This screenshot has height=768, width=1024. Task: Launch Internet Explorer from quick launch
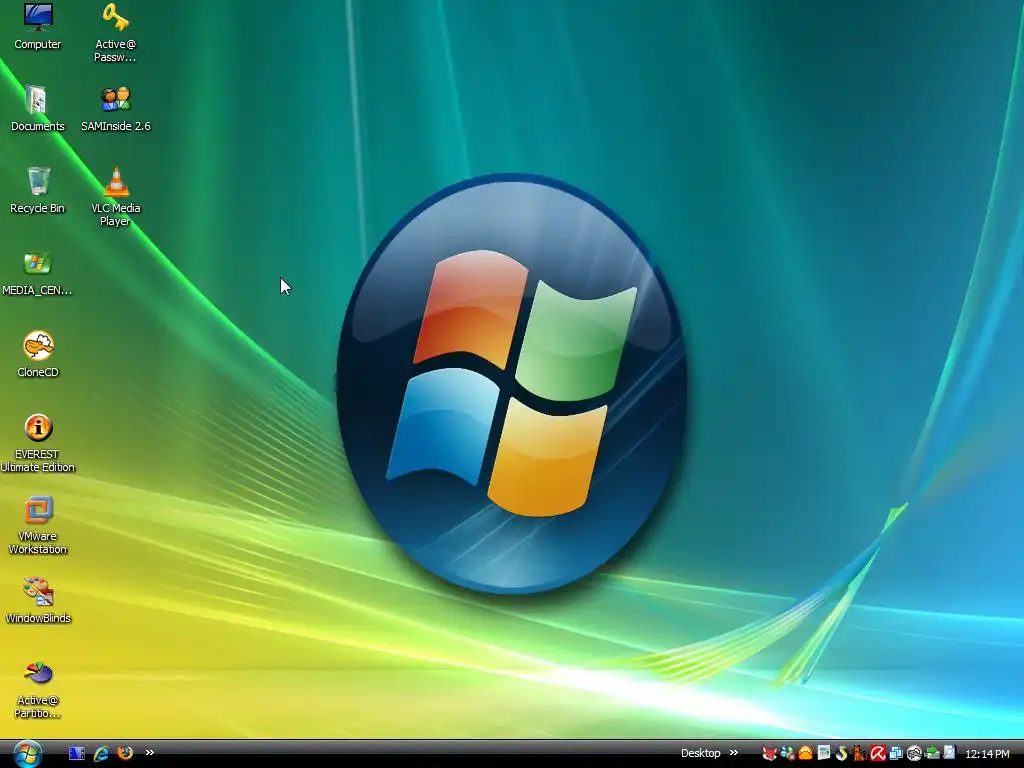tap(101, 753)
